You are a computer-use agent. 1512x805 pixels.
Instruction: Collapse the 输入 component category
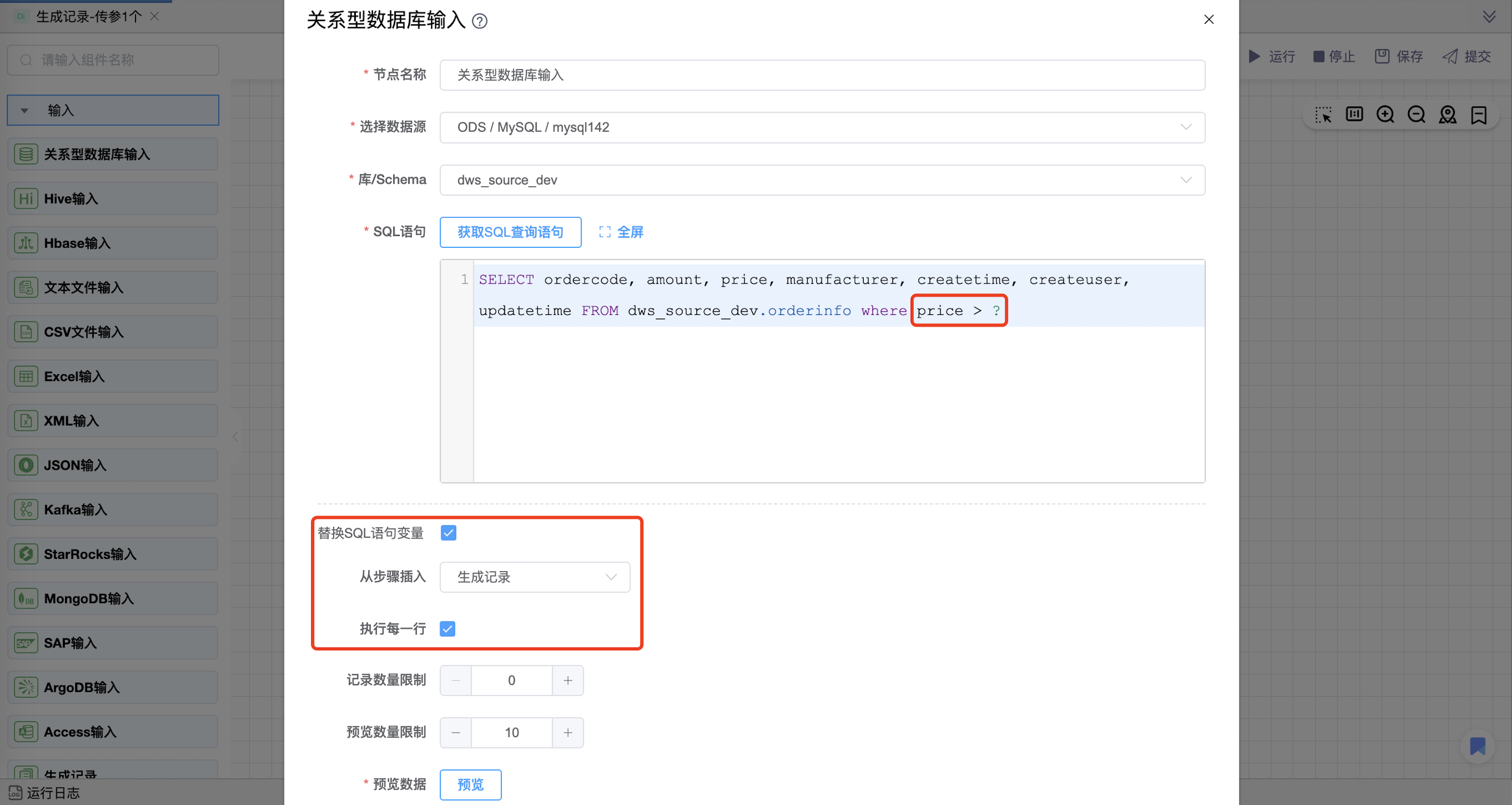tap(25, 111)
